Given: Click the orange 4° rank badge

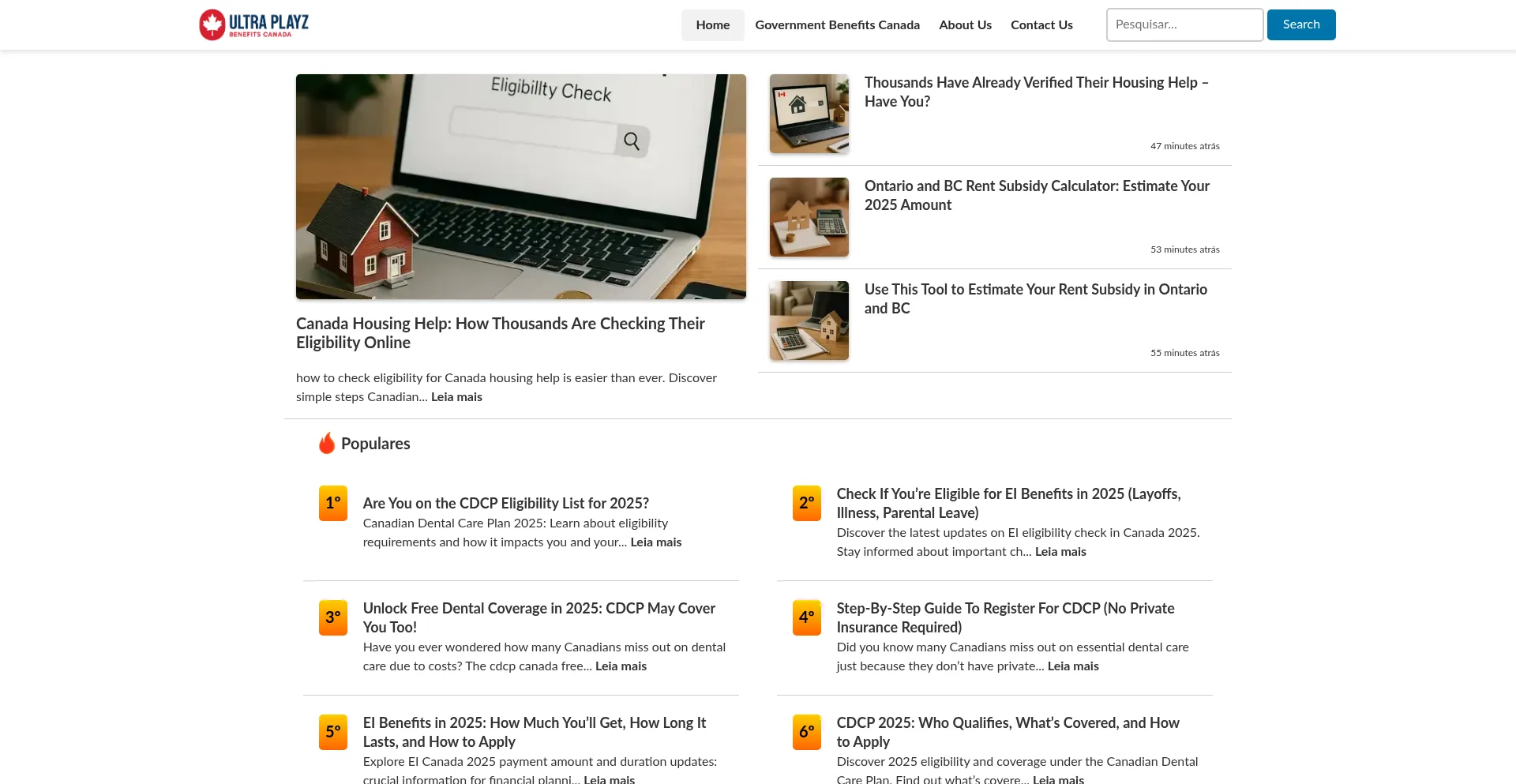Looking at the screenshot, I should 806,617.
